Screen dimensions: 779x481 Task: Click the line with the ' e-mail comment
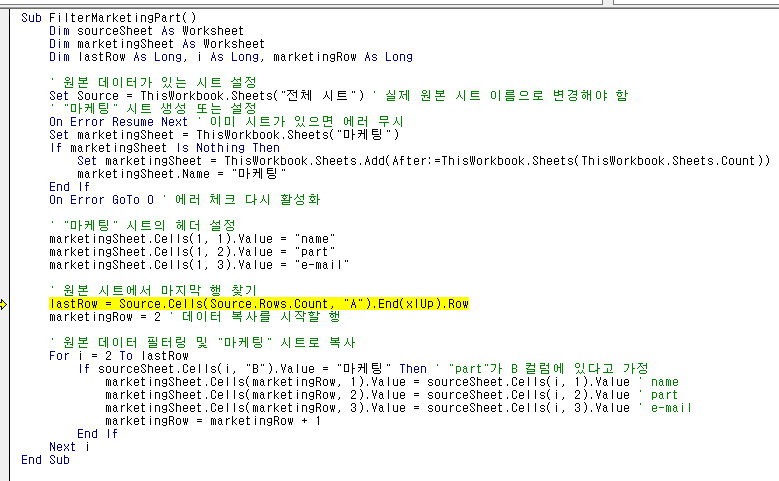coord(398,407)
